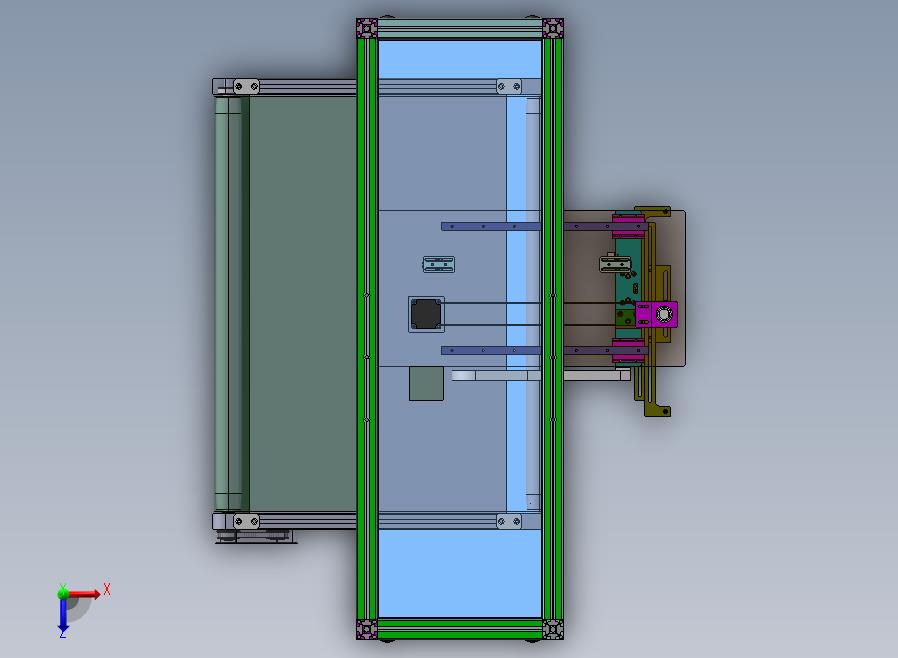
Task: Click the red "X" axis label
Action: [x=107, y=589]
